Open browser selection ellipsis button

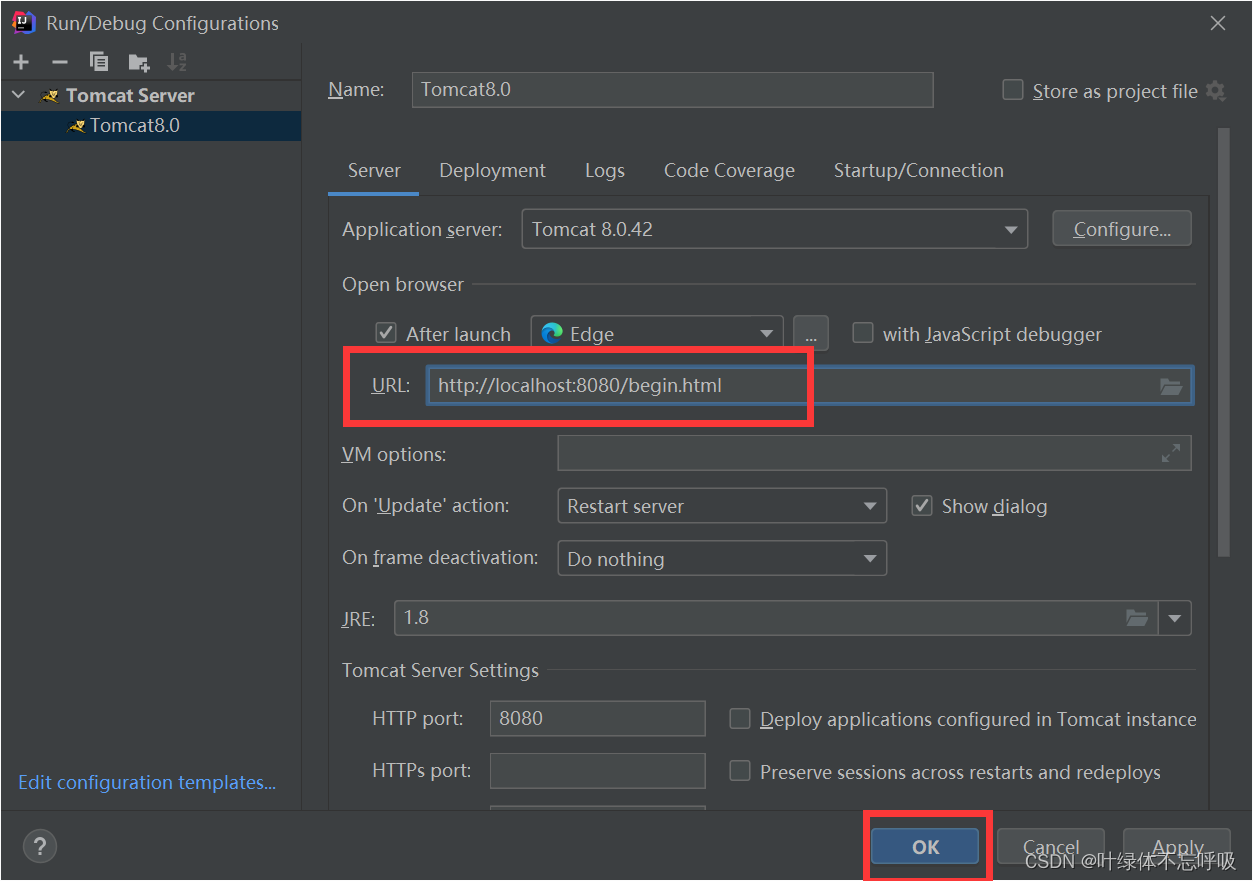[811, 334]
